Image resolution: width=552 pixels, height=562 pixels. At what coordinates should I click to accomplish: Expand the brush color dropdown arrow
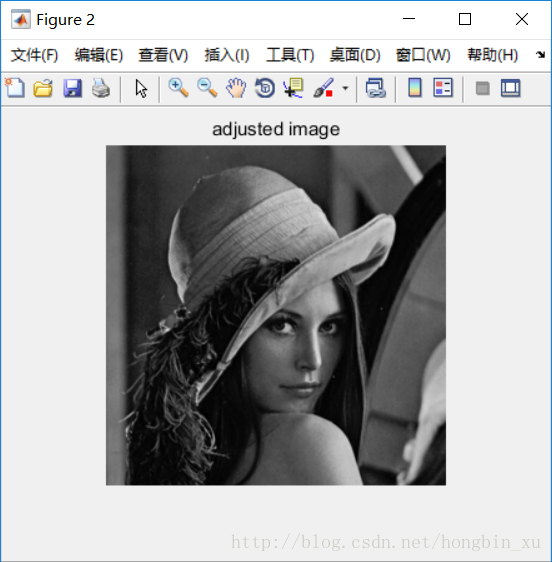pyautogui.click(x=345, y=88)
